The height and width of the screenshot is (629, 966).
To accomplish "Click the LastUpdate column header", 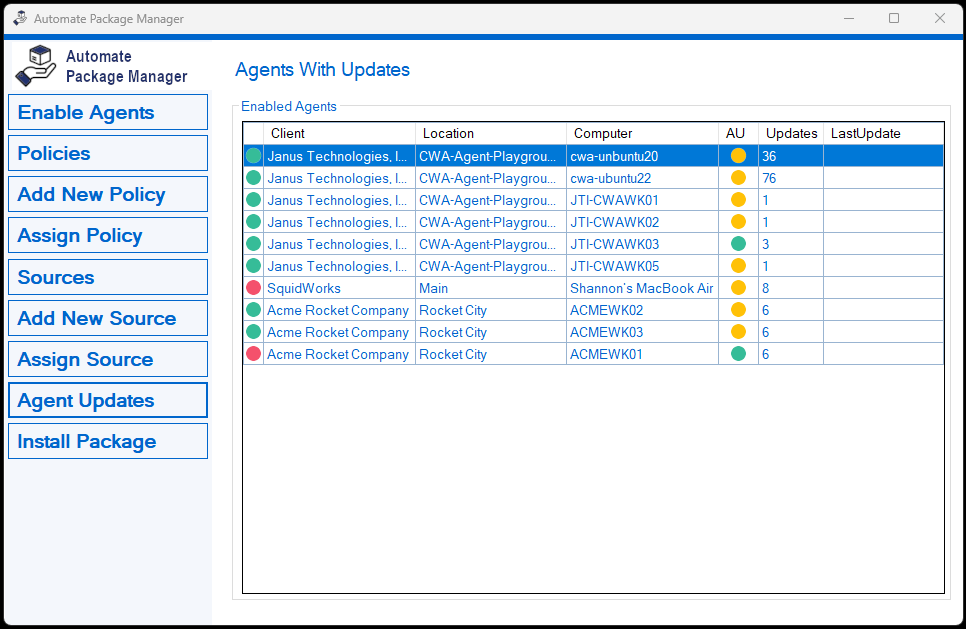I will [883, 133].
